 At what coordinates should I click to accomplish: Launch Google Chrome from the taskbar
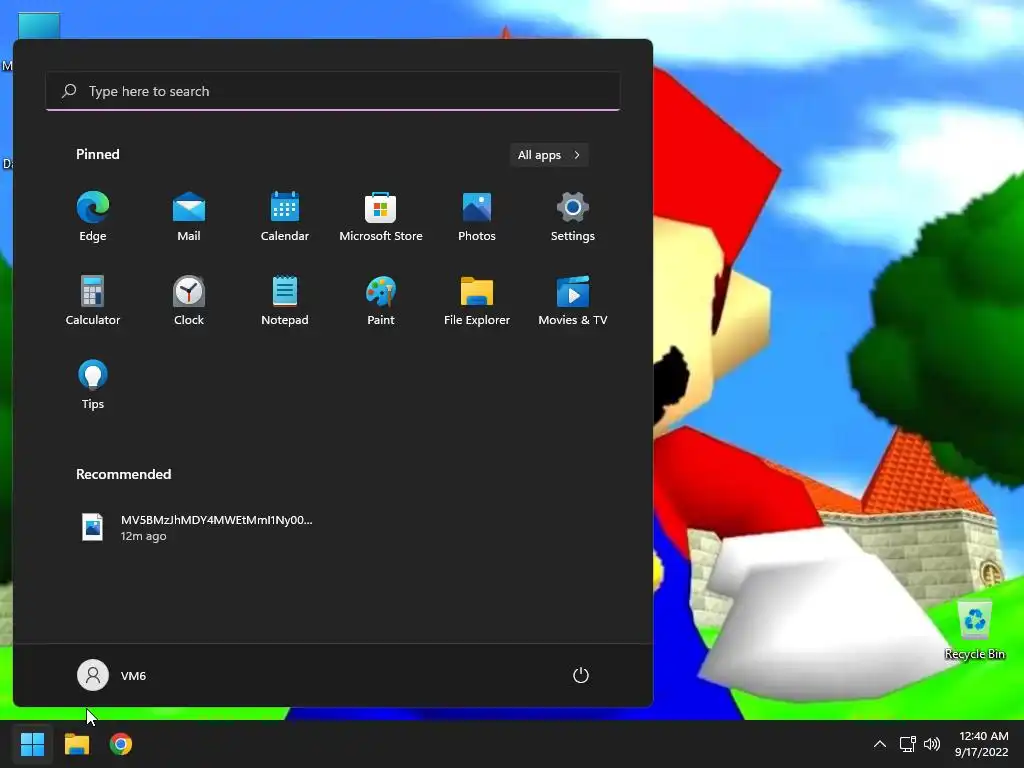(x=121, y=744)
